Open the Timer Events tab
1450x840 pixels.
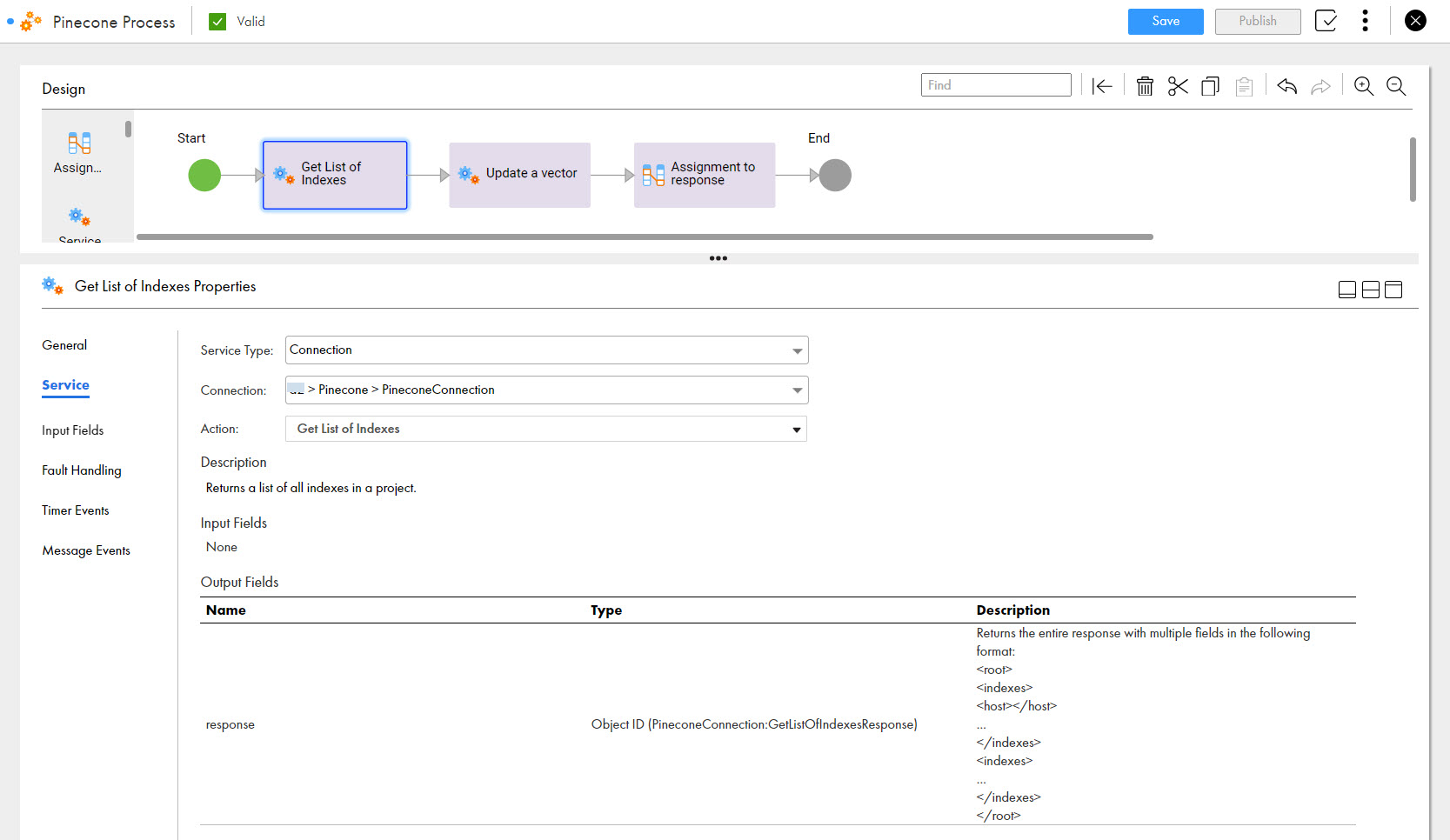tap(76, 510)
